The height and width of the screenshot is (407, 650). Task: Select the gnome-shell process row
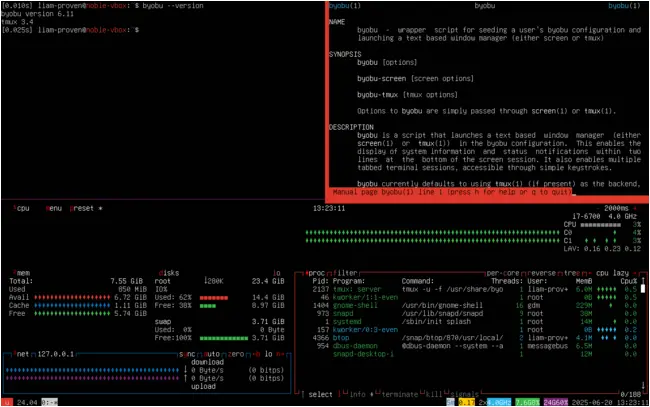click(473, 305)
